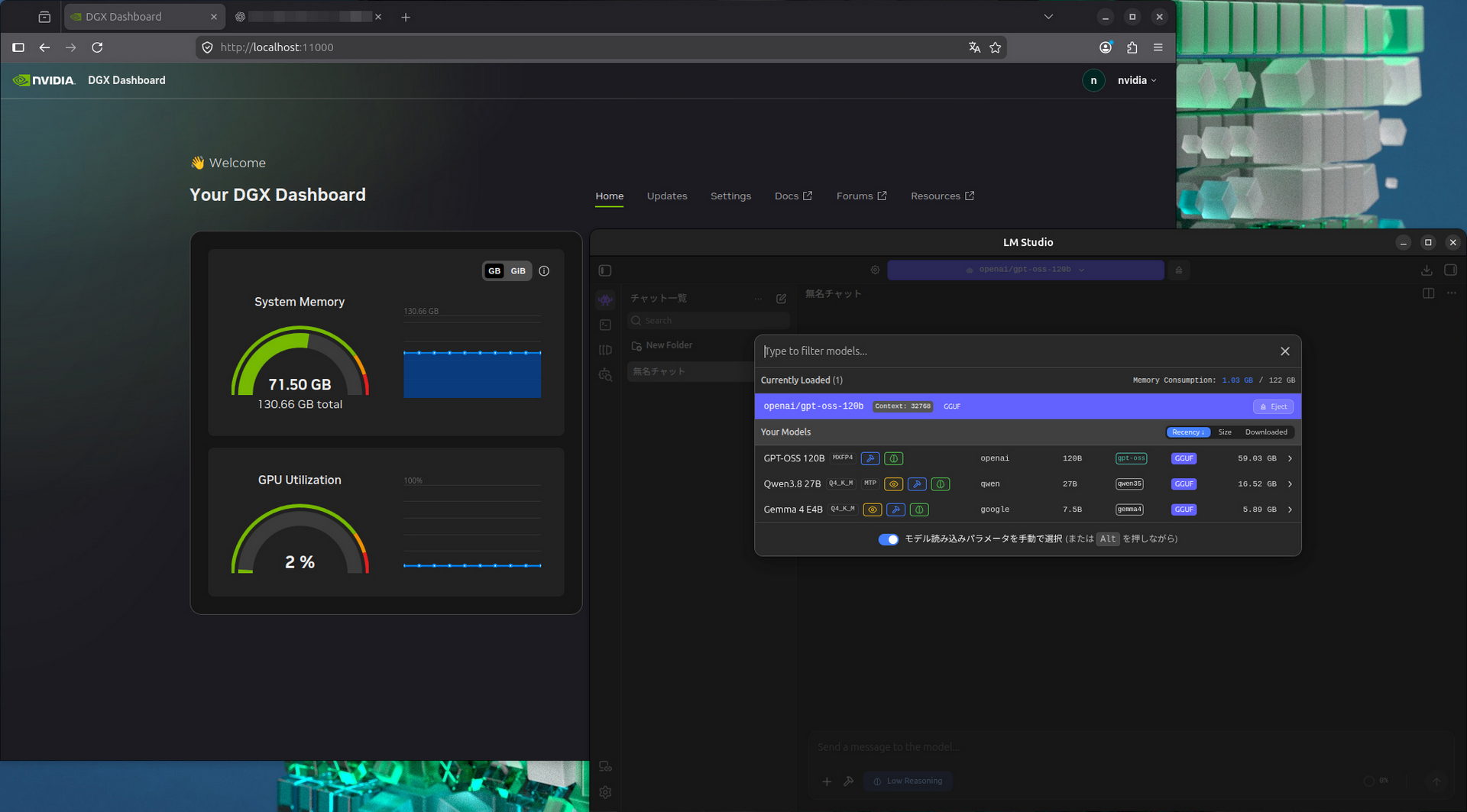Open the nvidia user dropdown
This screenshot has width=1467, height=812.
tap(1137, 80)
